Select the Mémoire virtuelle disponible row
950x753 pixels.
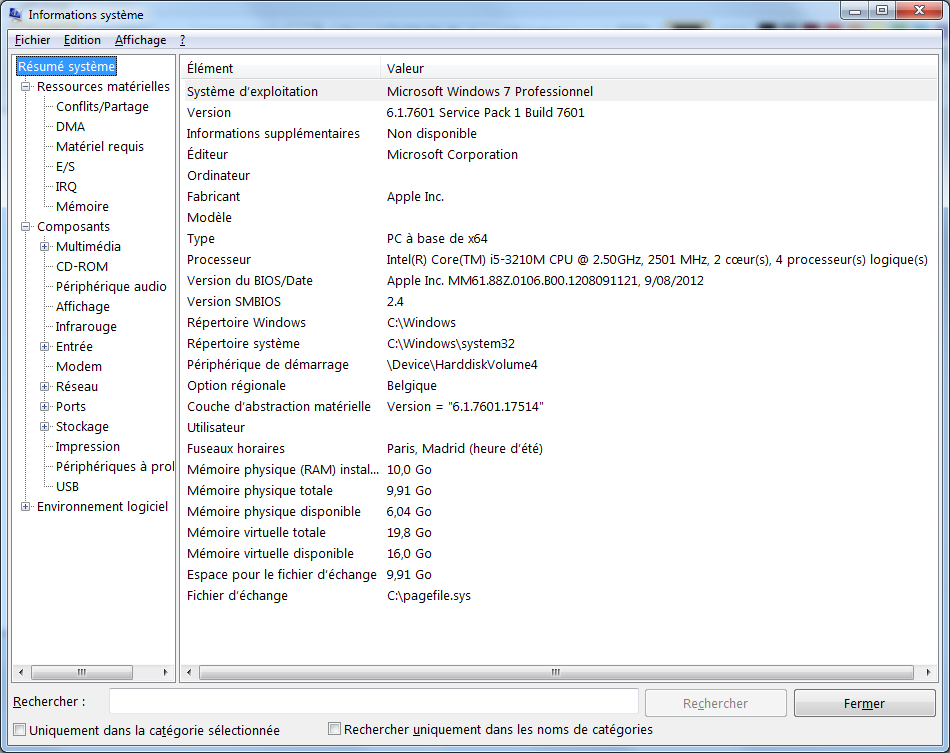pyautogui.click(x=559, y=554)
